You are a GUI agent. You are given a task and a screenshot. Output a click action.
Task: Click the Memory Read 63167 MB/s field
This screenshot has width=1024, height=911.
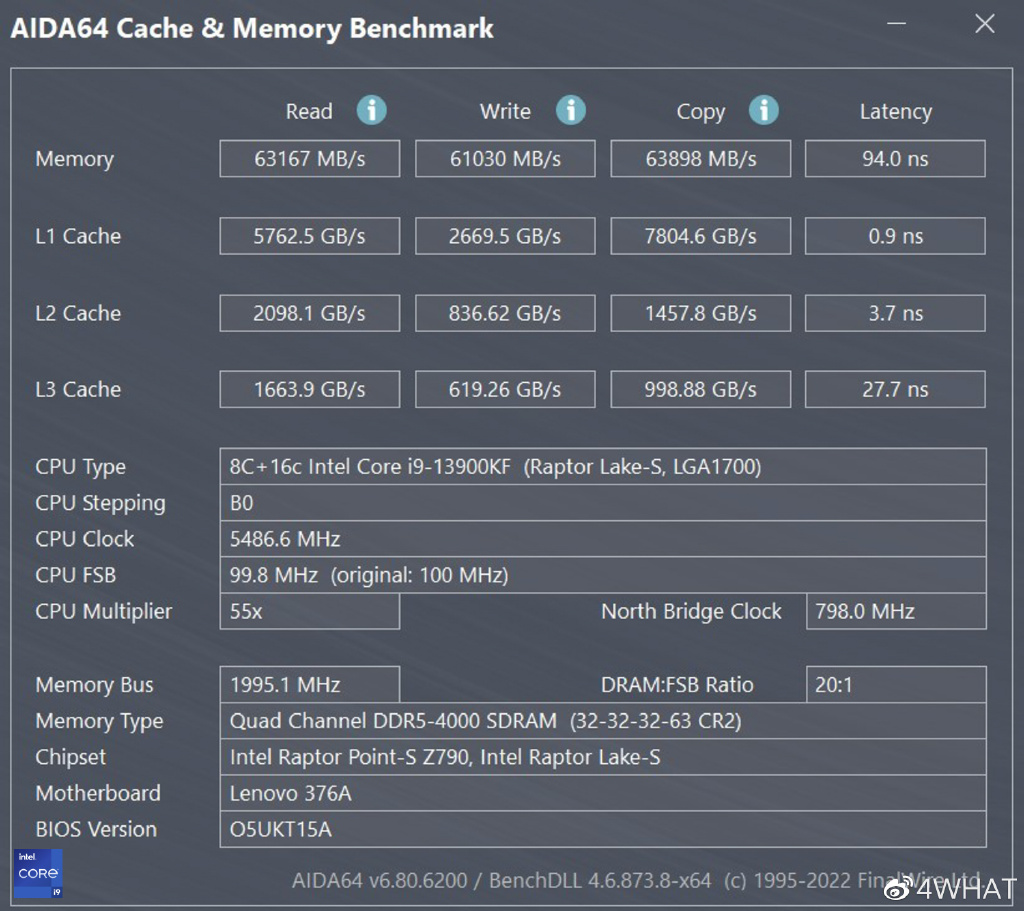point(310,159)
